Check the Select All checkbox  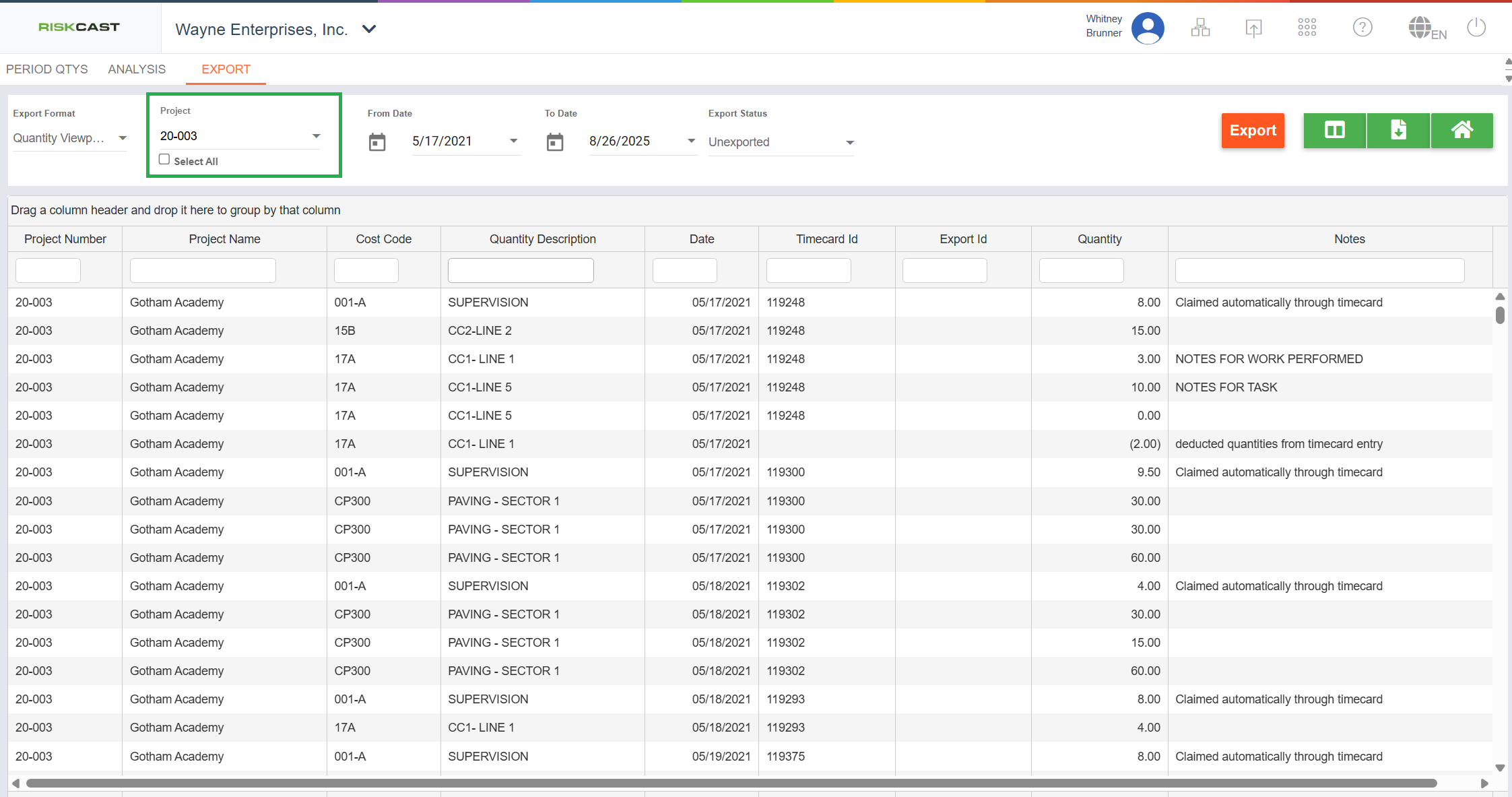164,160
